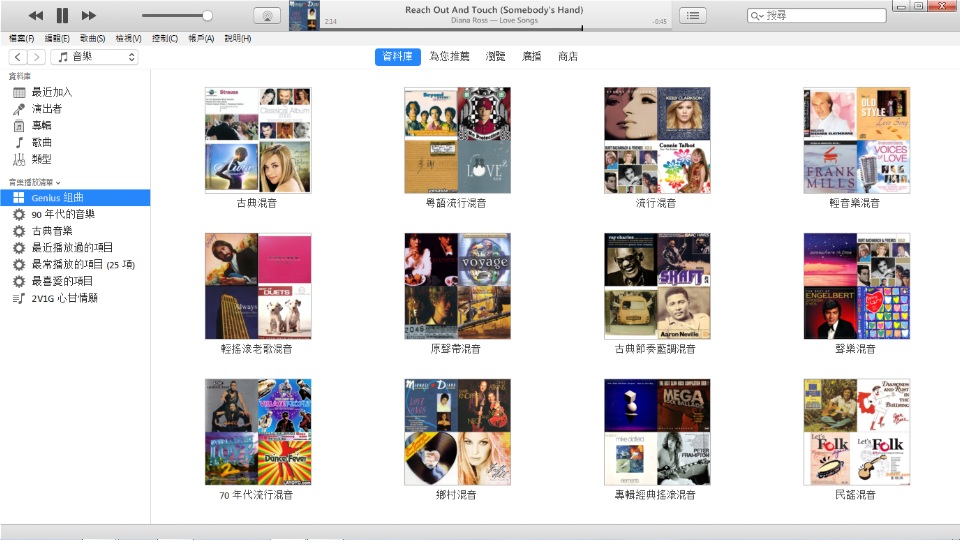Go forward with the right arrow button
Viewport: 965px width, 544px height.
[37, 57]
